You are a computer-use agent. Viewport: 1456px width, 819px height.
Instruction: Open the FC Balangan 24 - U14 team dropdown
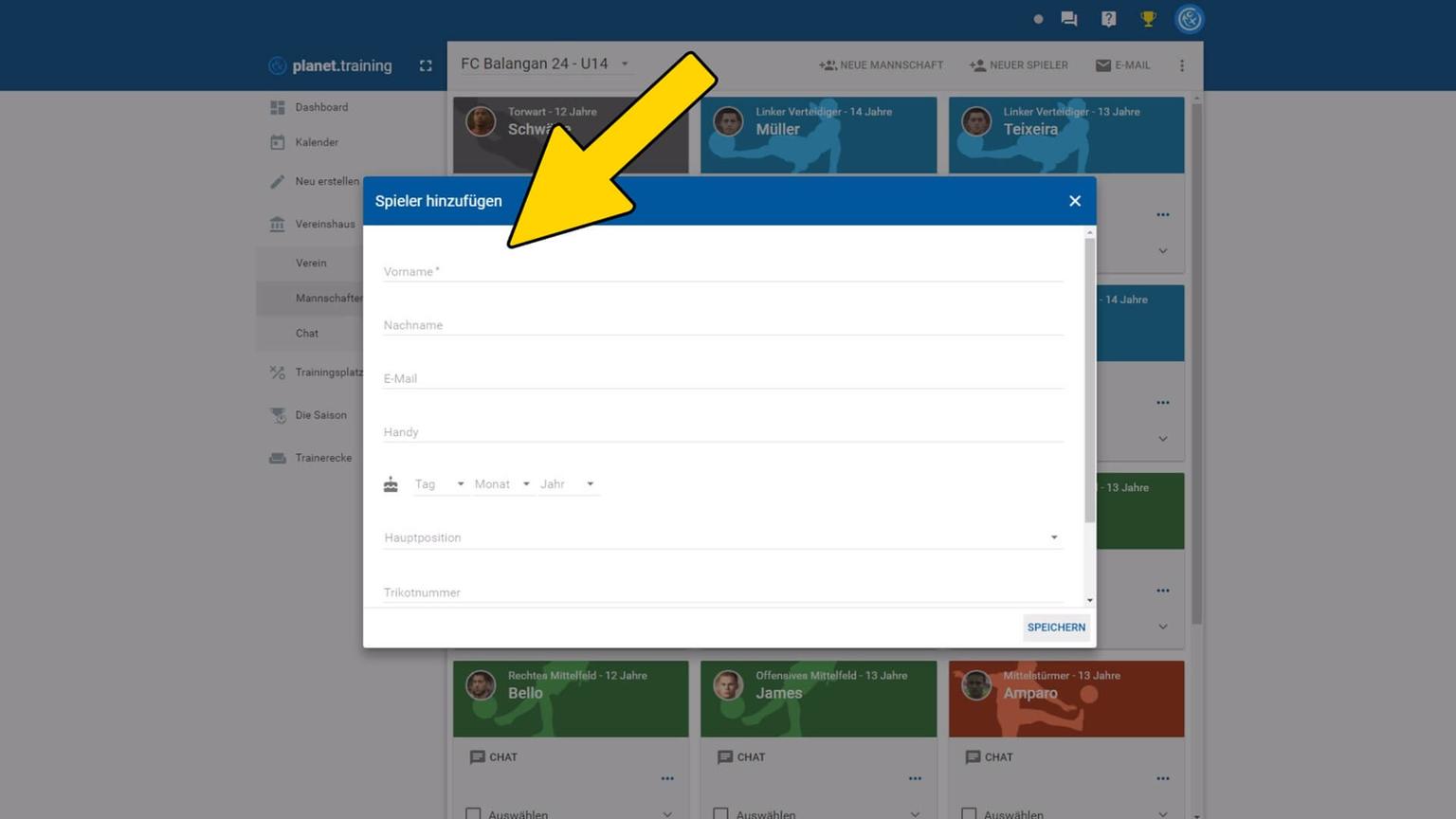(x=545, y=64)
